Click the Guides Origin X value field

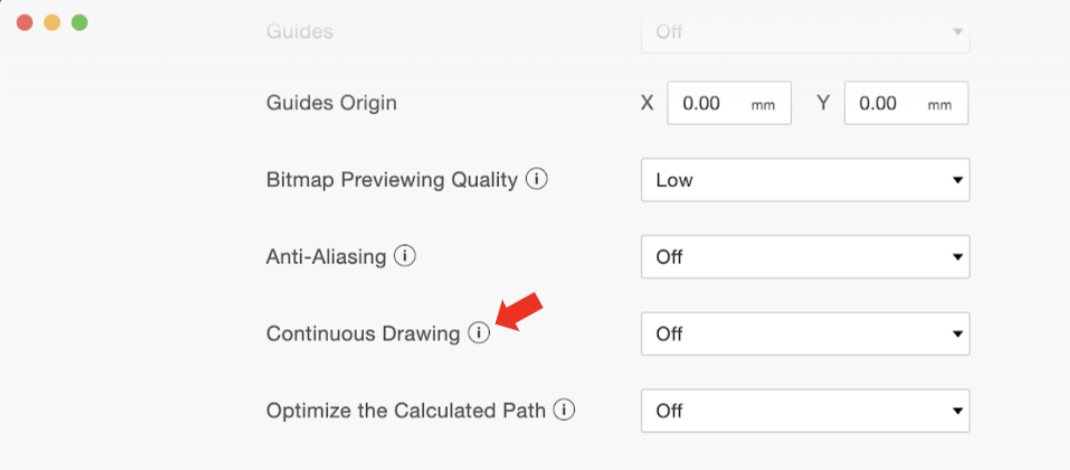[x=729, y=103]
